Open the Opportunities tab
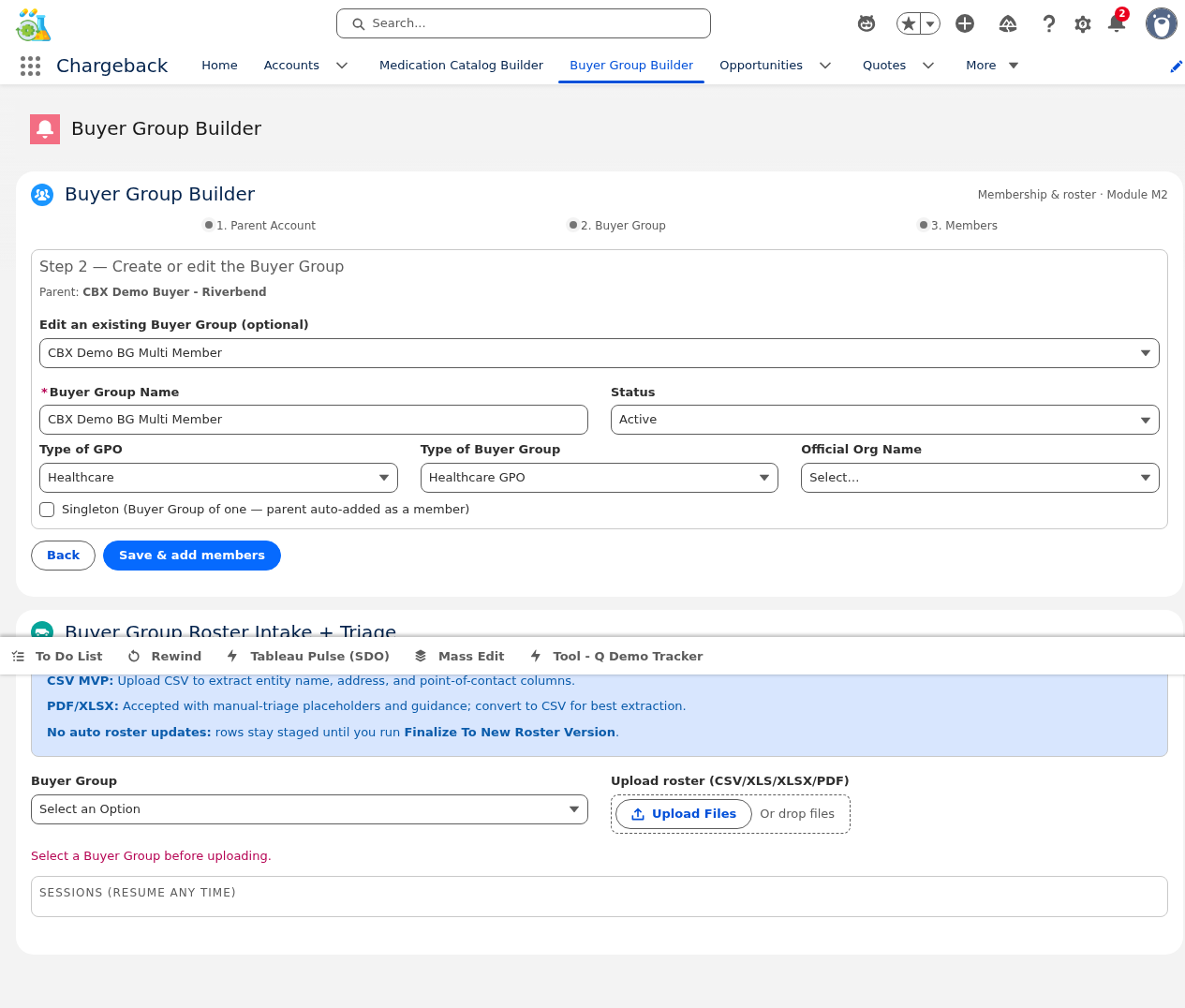 (x=761, y=66)
